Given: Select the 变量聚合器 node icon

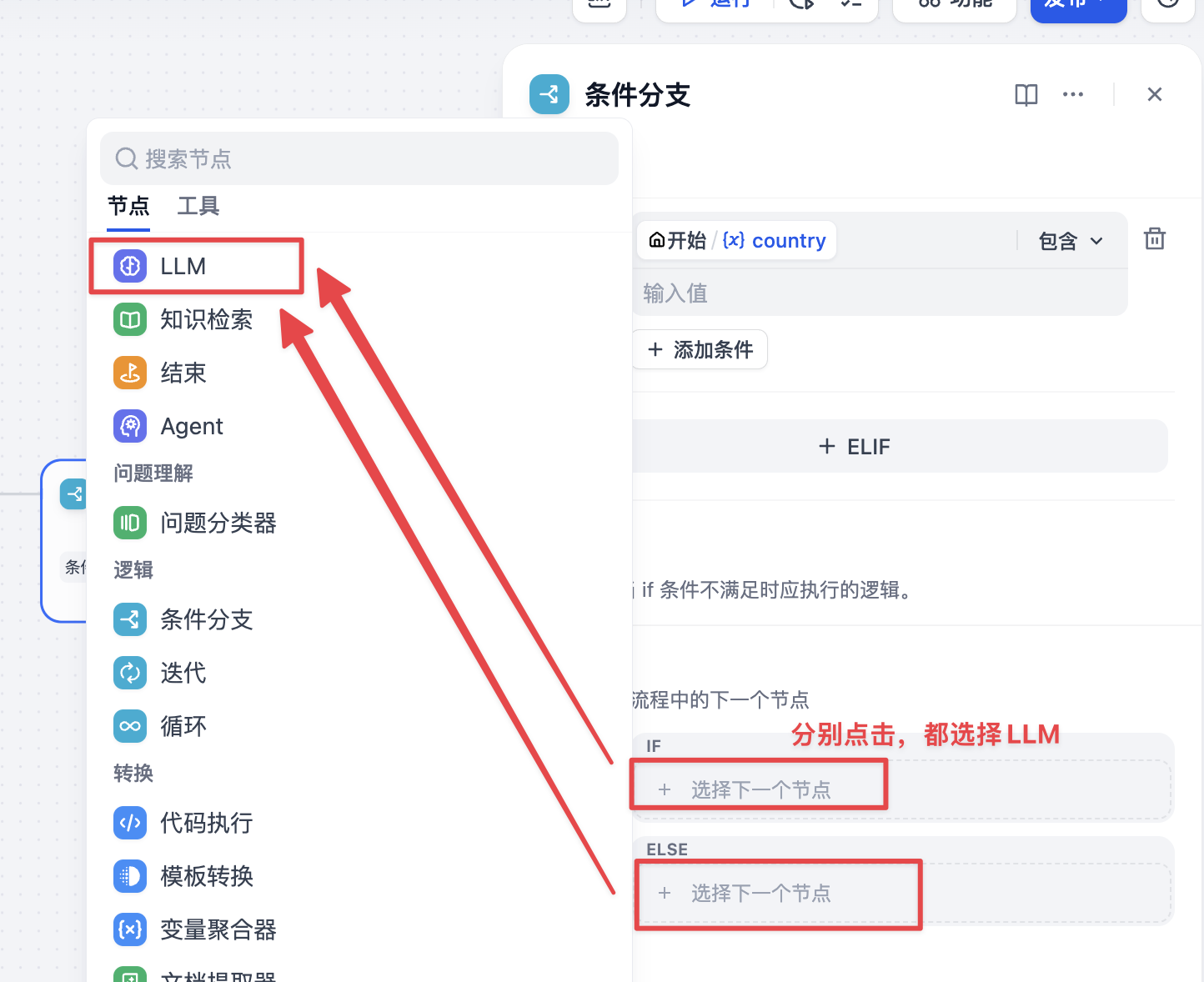Looking at the screenshot, I should tap(130, 929).
